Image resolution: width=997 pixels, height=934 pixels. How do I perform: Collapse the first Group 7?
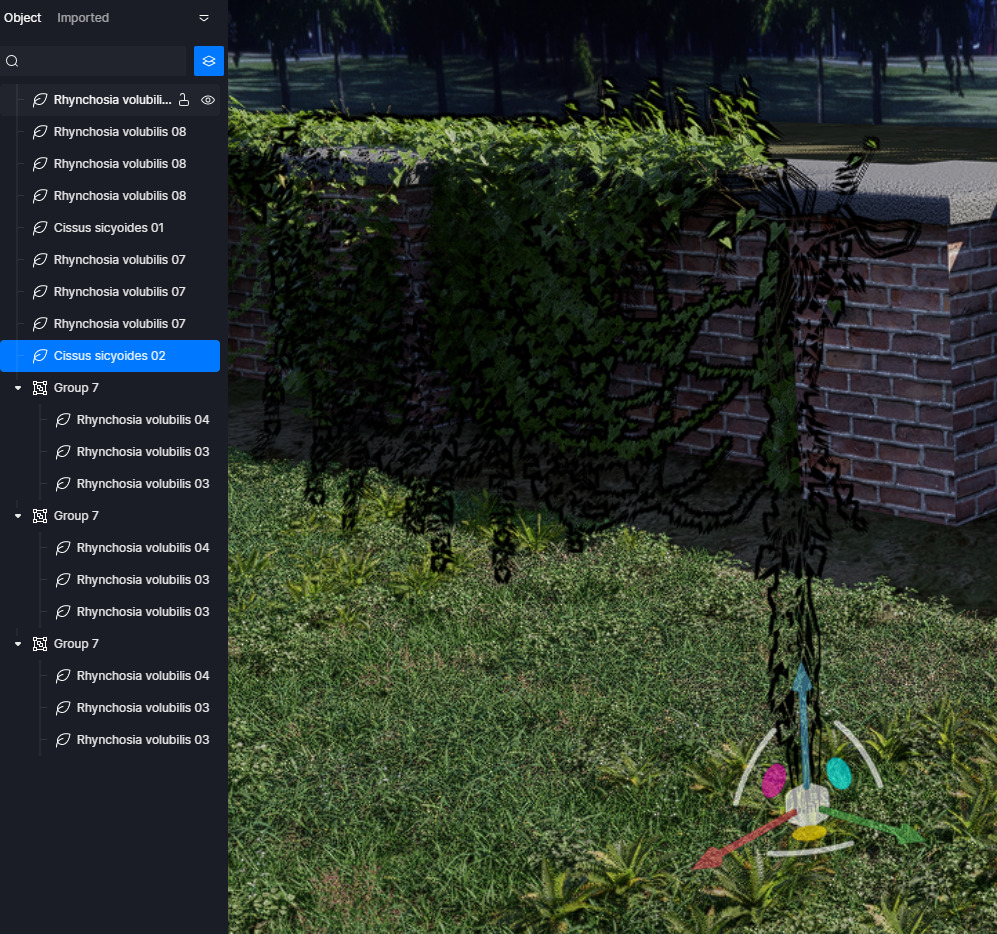[18, 388]
